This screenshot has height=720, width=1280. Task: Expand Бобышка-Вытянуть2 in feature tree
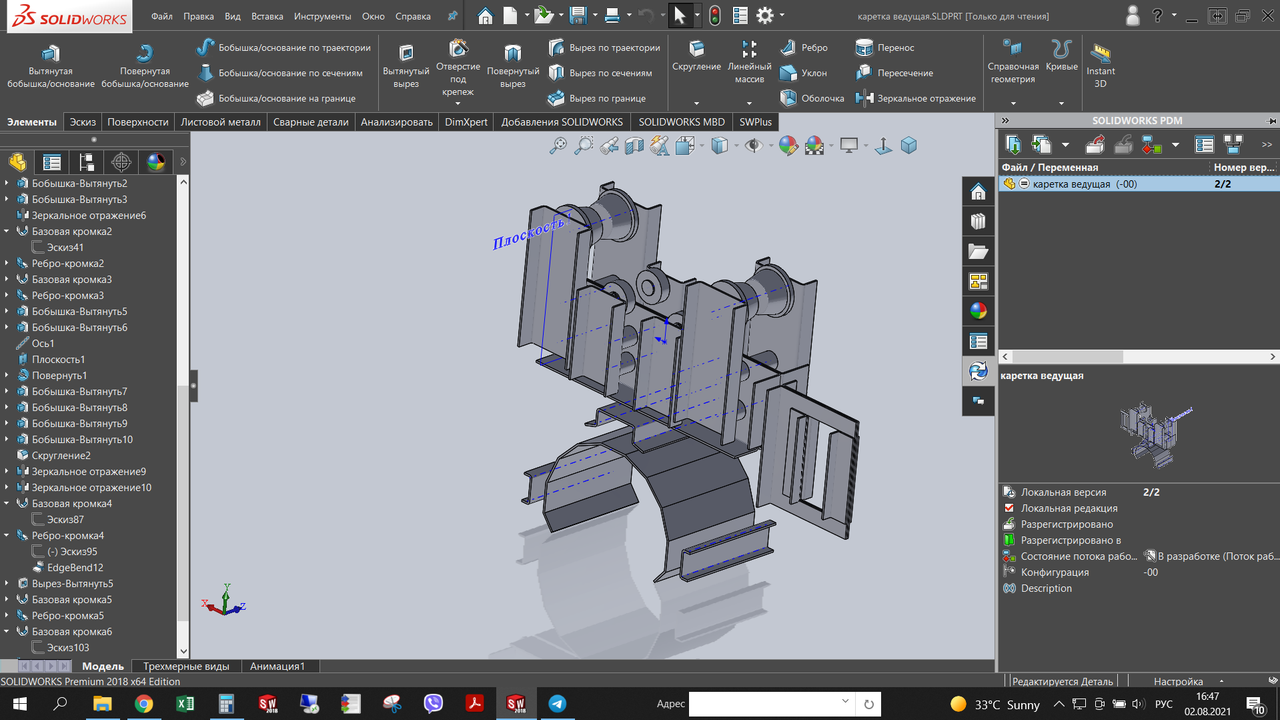7,183
